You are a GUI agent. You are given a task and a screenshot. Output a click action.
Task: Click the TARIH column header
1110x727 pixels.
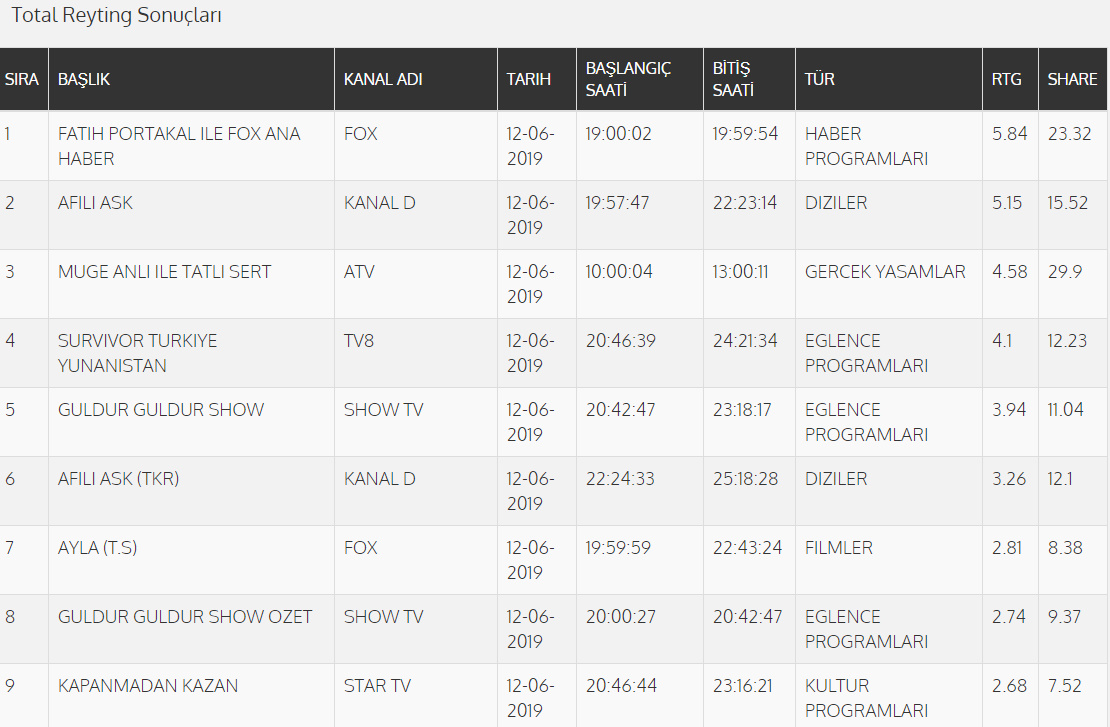[529, 79]
